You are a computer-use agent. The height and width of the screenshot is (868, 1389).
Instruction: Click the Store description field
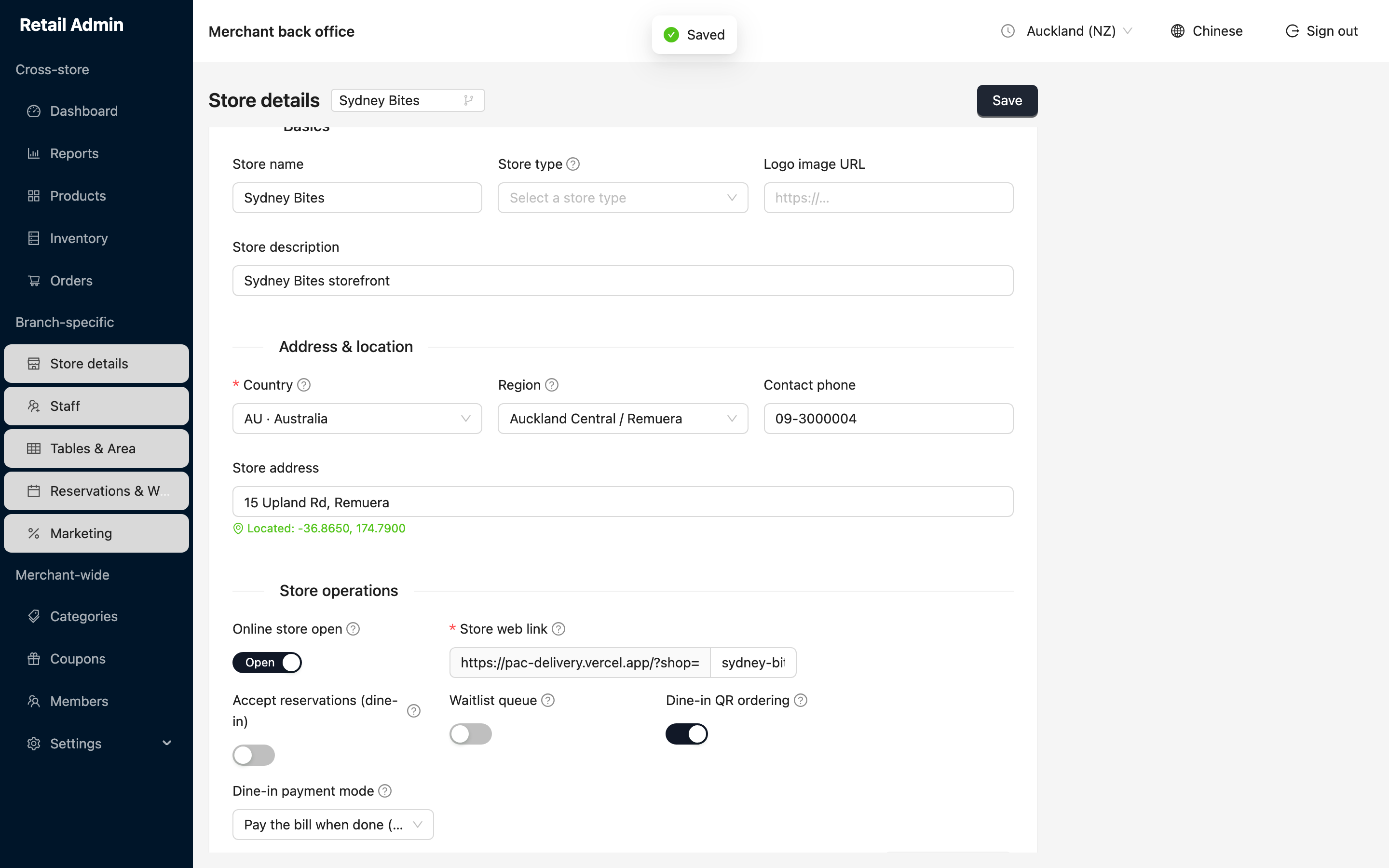[623, 281]
